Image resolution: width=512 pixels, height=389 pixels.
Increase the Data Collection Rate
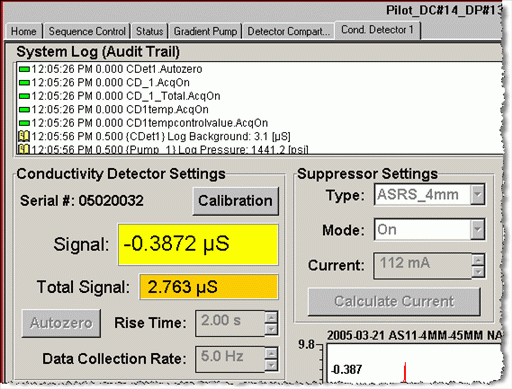271,353
